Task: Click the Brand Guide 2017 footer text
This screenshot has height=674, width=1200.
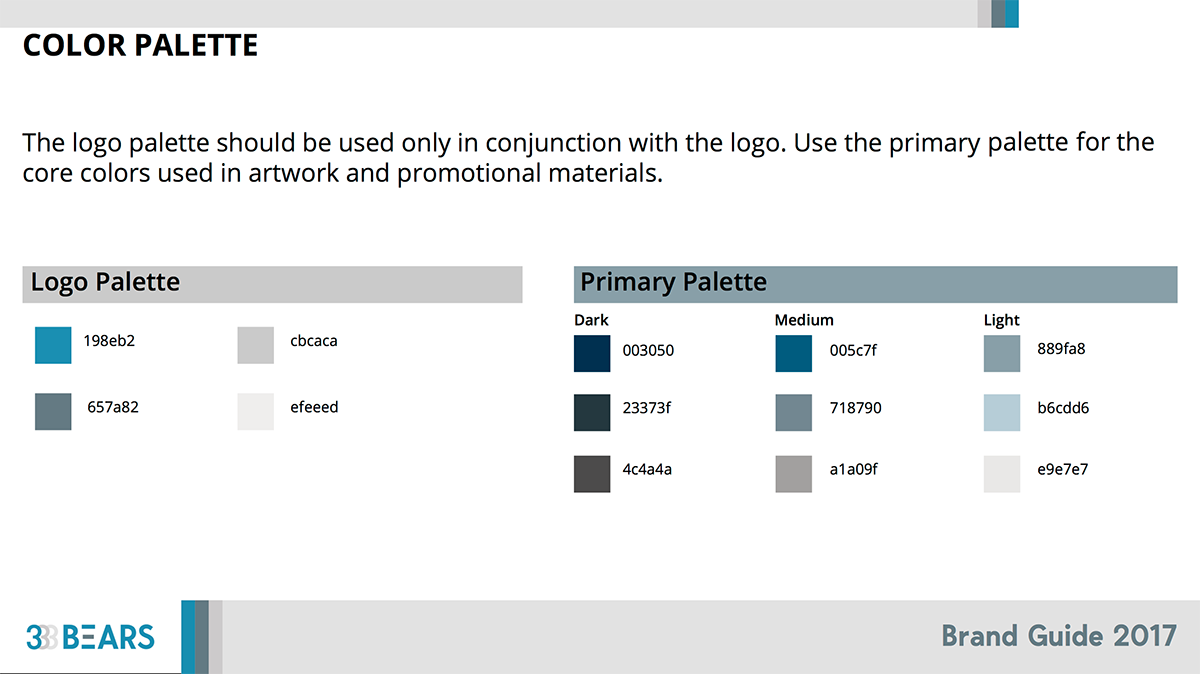Action: click(1059, 636)
